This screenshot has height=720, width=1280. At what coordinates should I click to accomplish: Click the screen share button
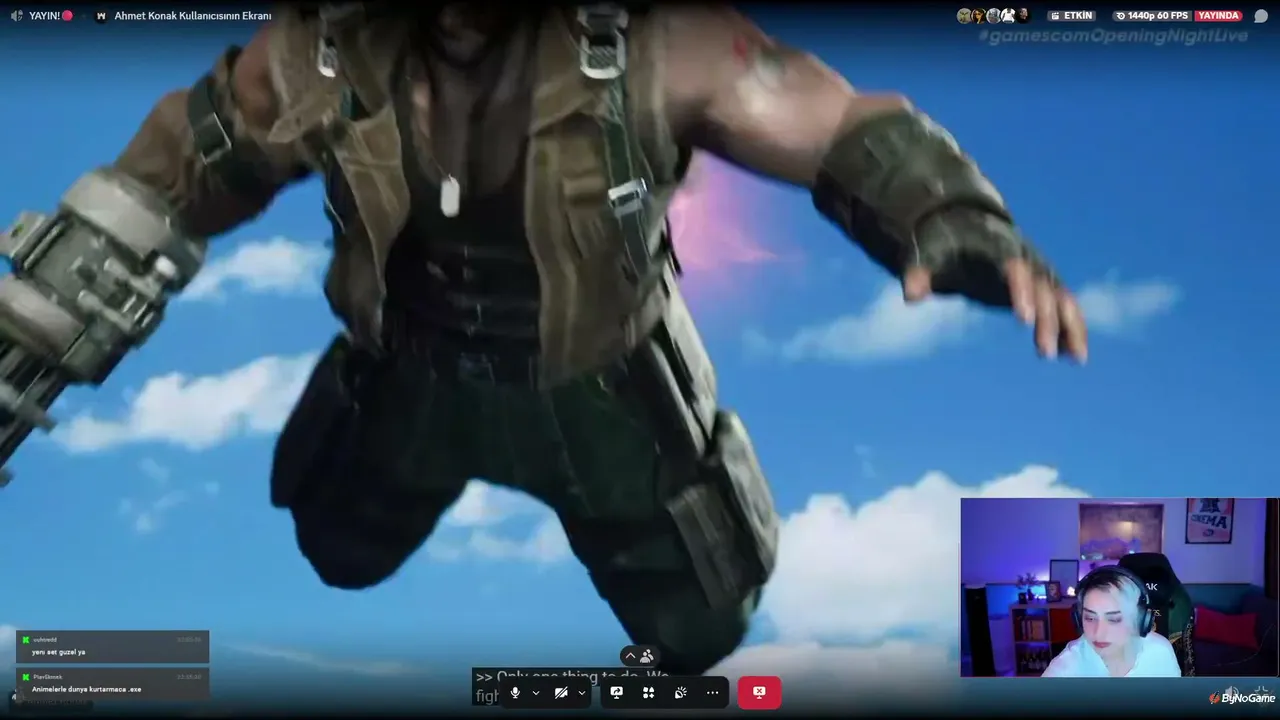pos(617,692)
